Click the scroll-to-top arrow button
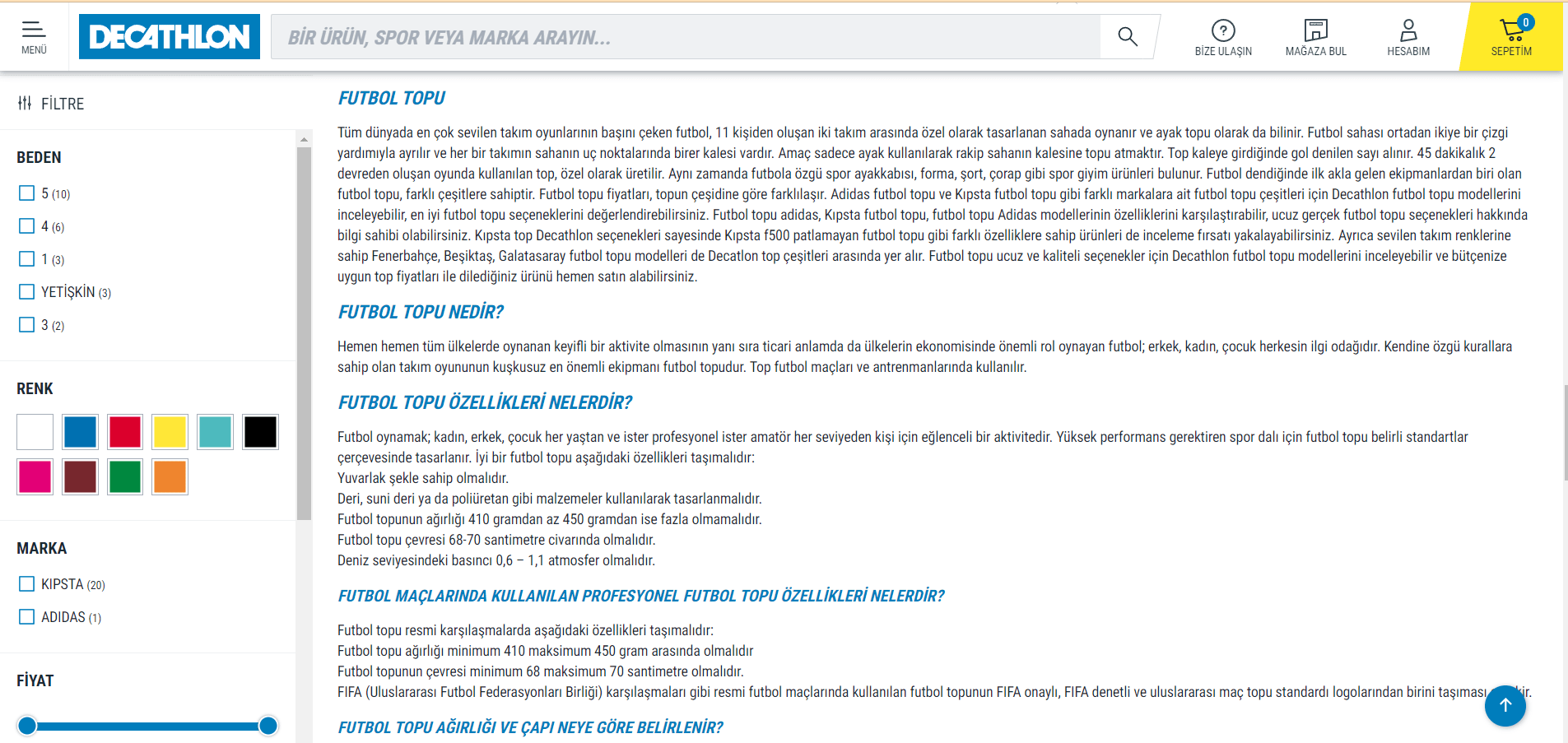This screenshot has height=743, width=1568. coord(1505,705)
